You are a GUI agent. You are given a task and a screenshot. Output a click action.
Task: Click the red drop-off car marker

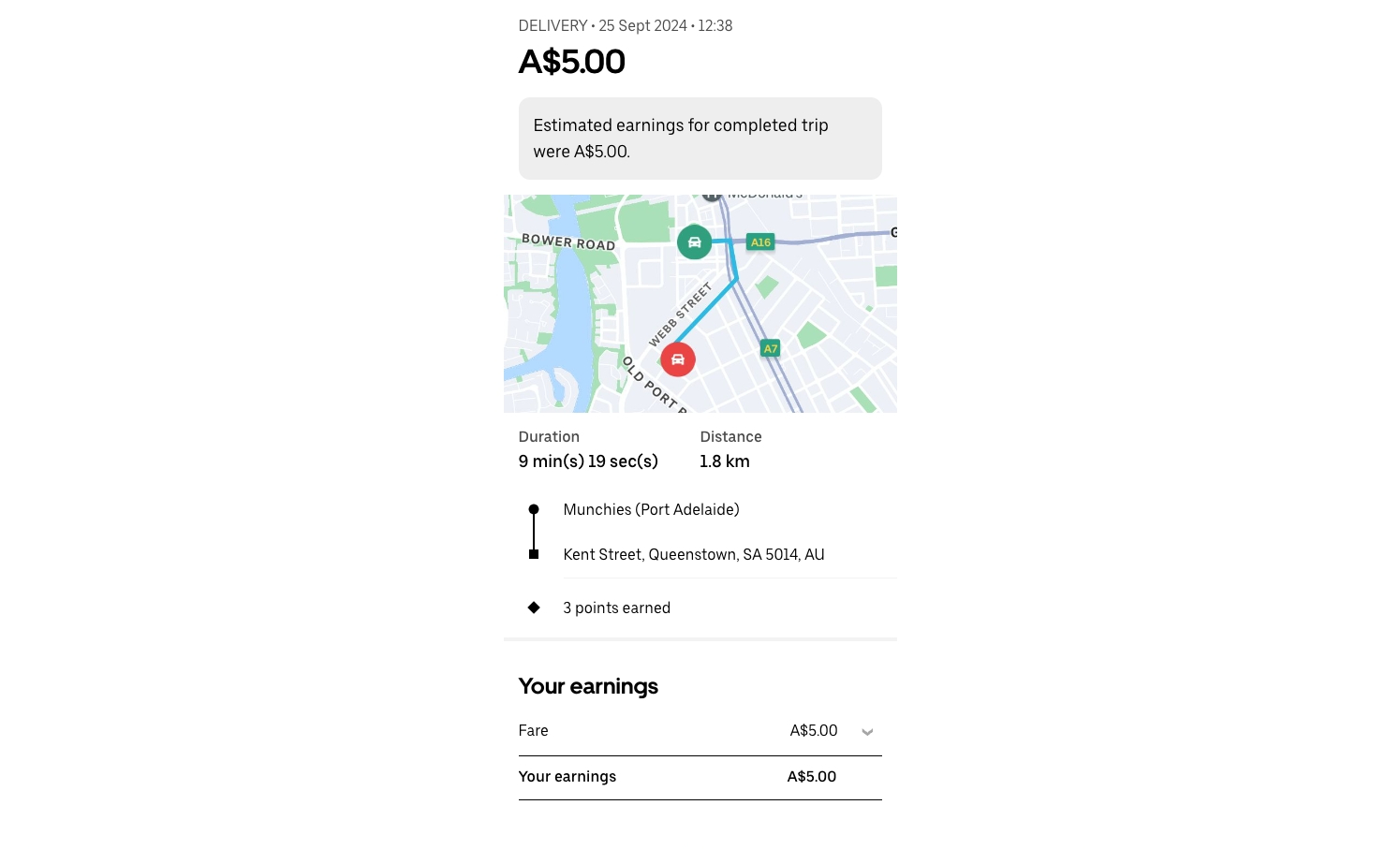tap(678, 359)
